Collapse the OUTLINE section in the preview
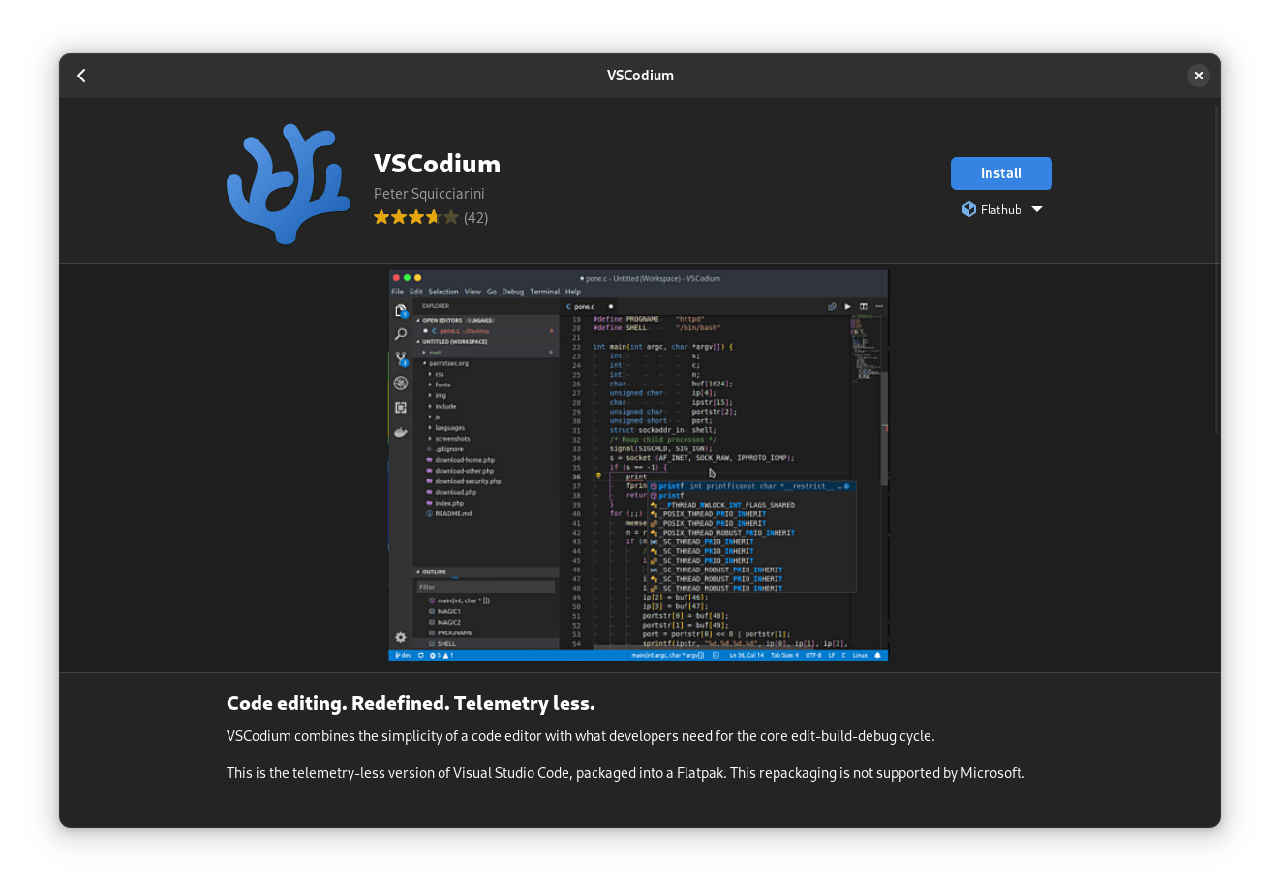The height and width of the screenshot is (893, 1280). tap(434, 572)
